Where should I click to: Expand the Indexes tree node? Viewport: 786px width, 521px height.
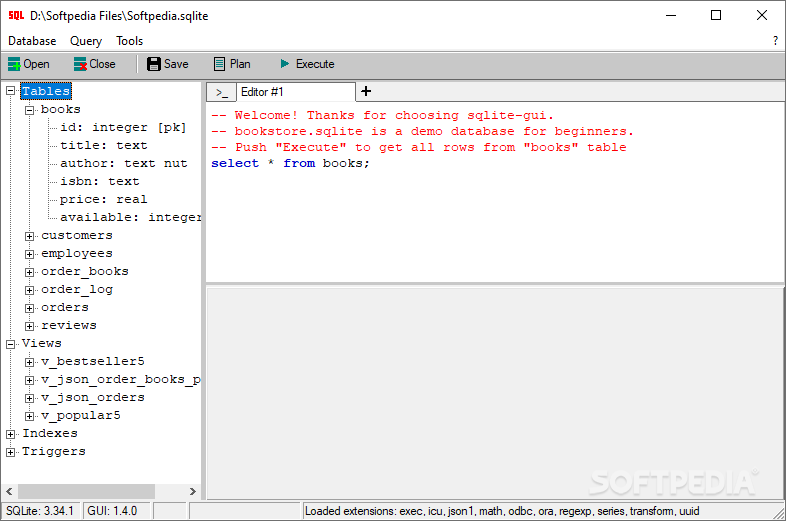tap(11, 434)
